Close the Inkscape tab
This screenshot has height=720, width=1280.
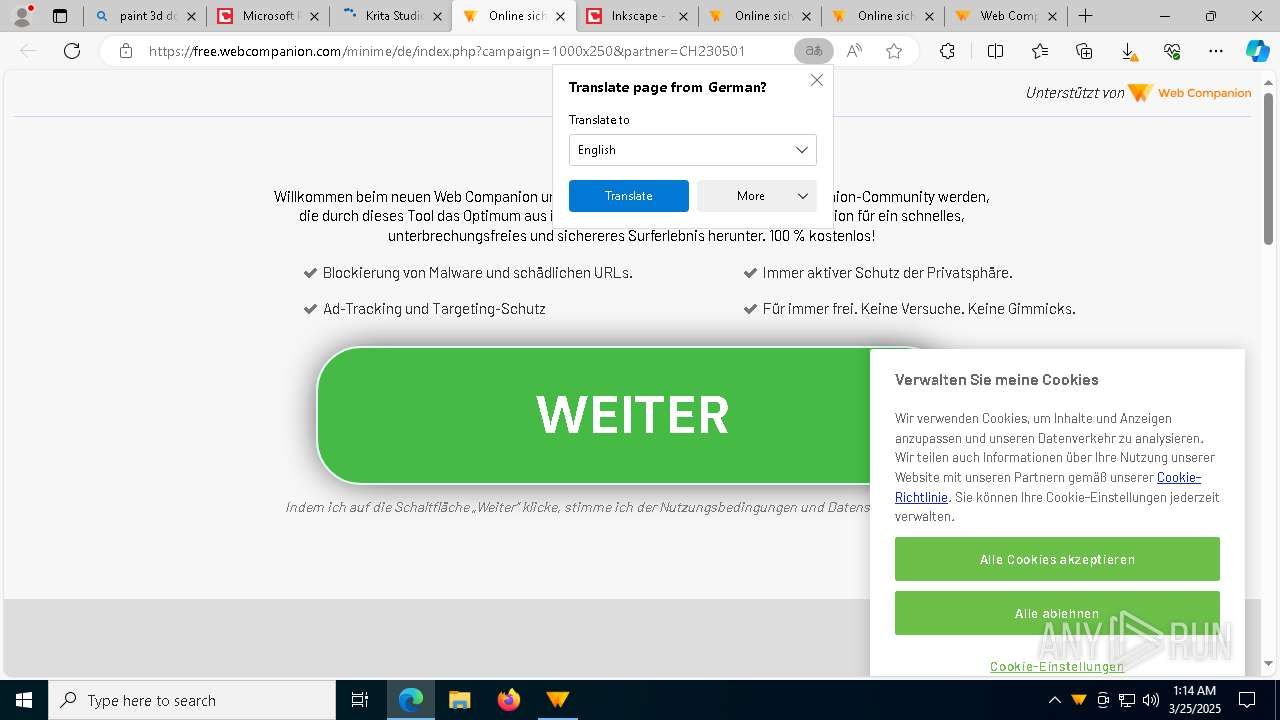[683, 16]
